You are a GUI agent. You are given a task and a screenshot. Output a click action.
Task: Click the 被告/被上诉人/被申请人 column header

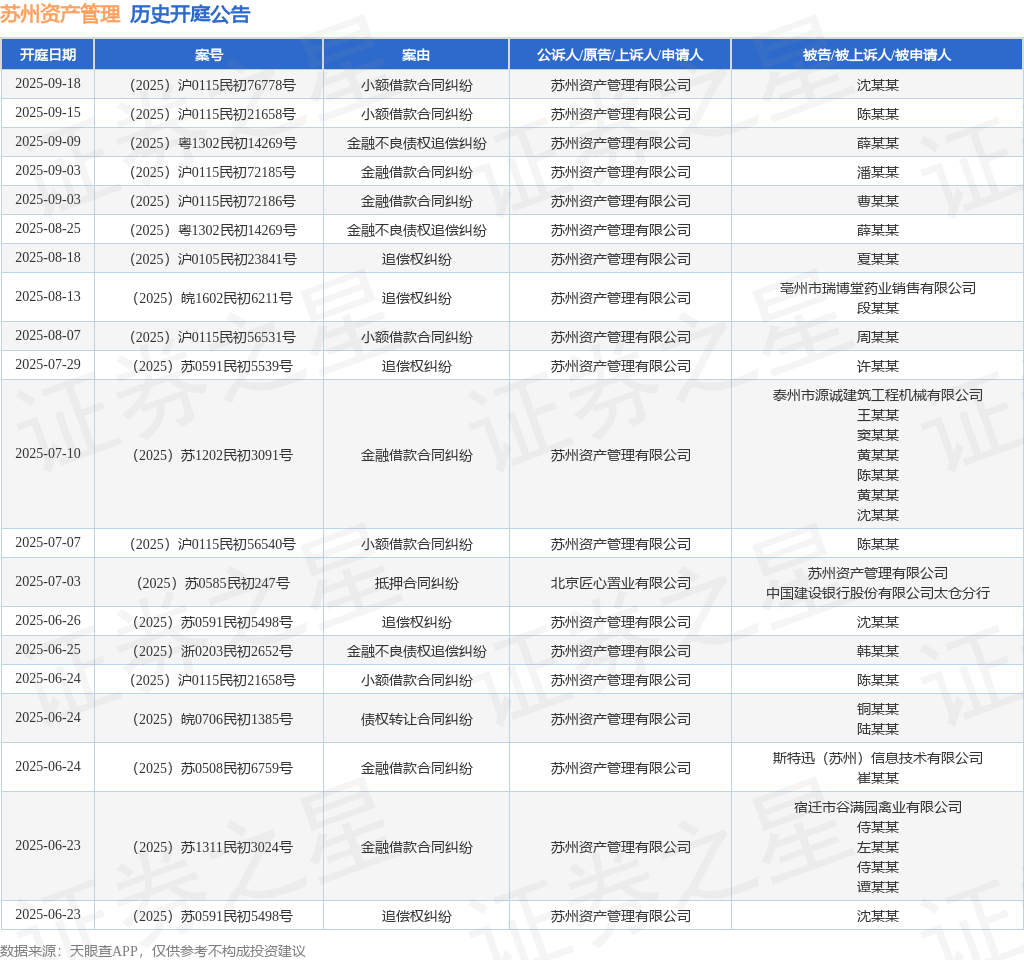click(x=877, y=55)
